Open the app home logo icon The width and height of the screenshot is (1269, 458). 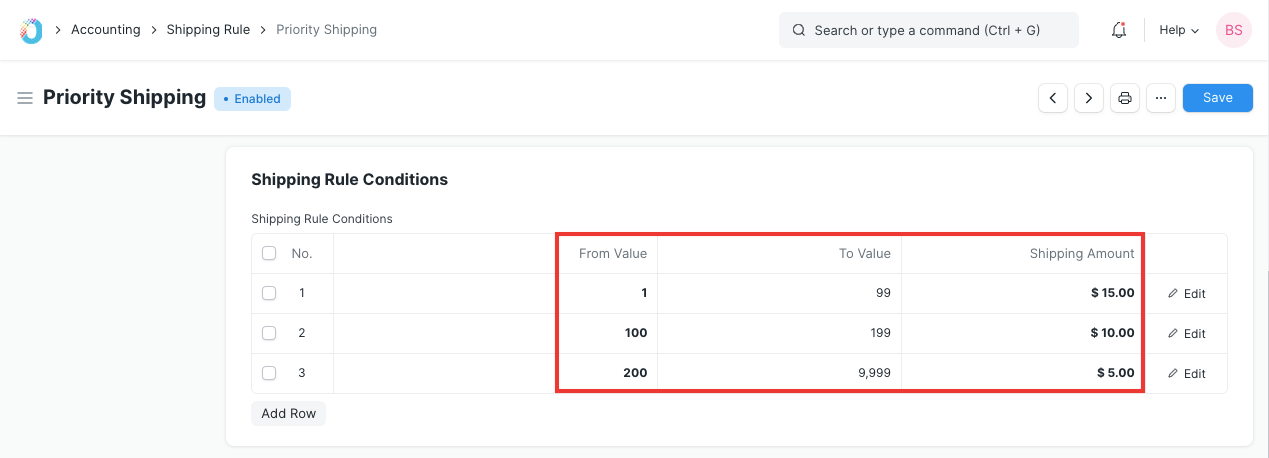tap(31, 30)
